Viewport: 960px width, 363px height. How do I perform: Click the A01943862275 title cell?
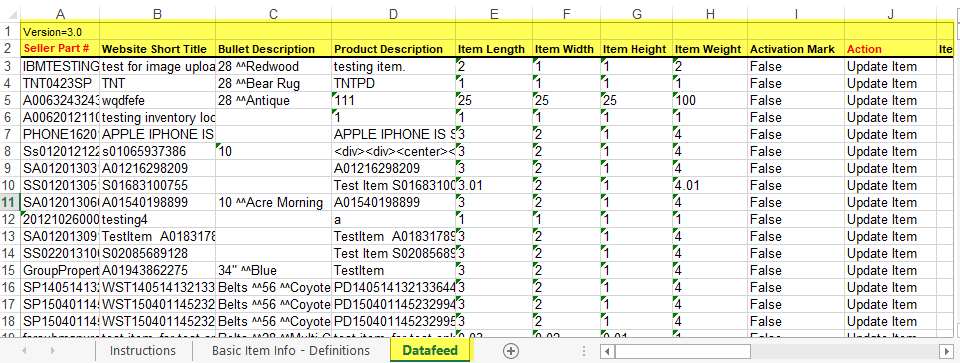tap(157, 270)
